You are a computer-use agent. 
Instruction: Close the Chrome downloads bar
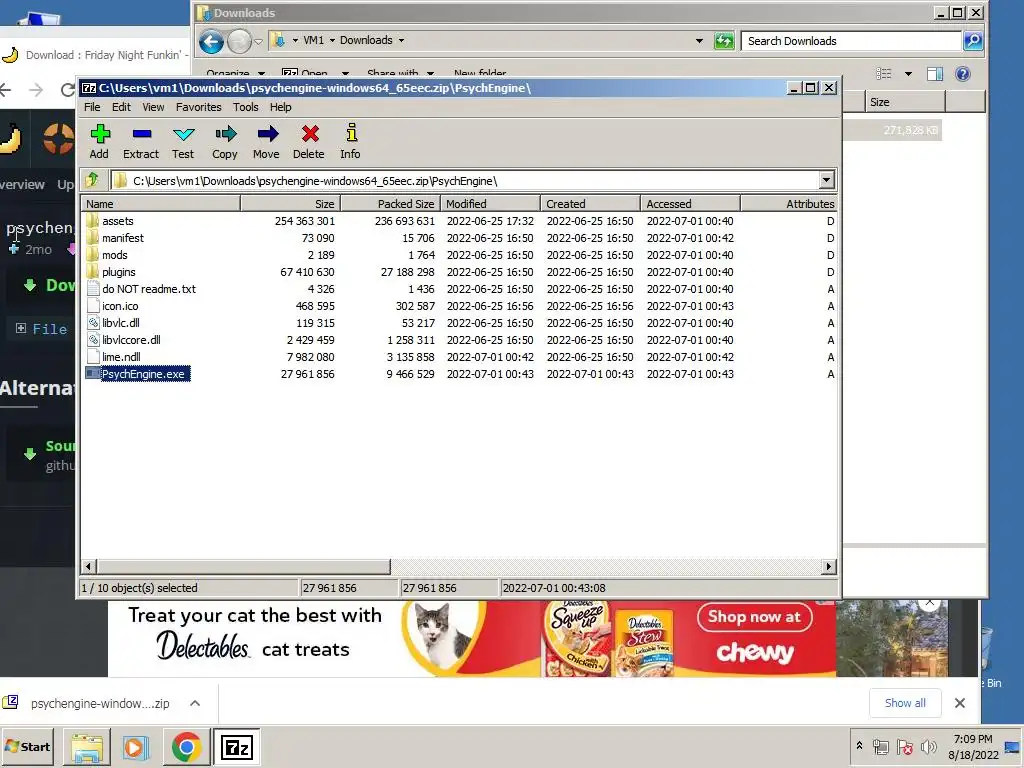point(959,703)
